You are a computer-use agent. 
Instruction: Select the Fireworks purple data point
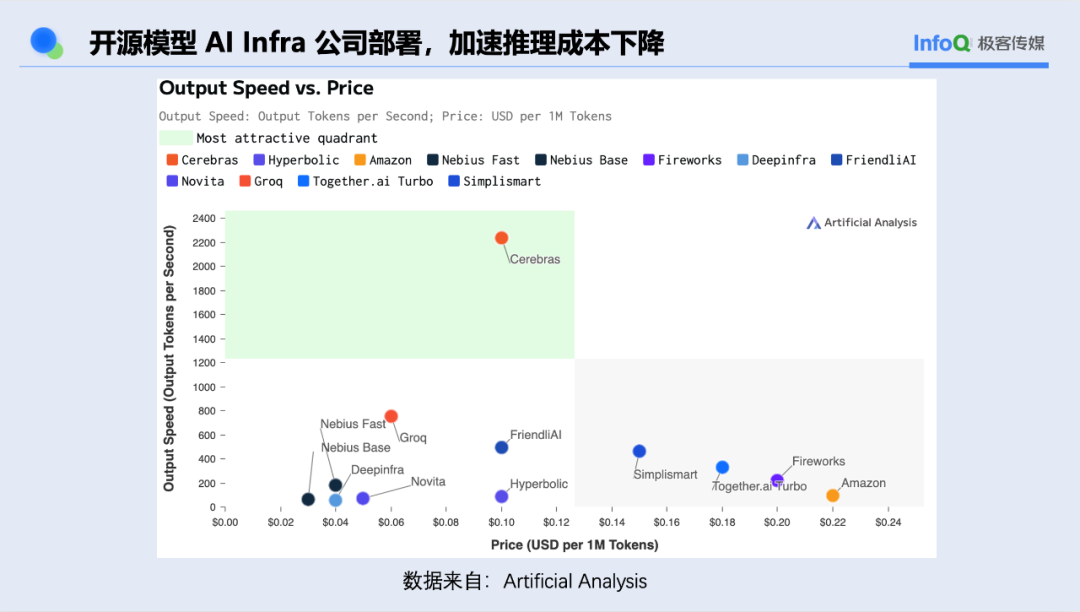point(777,479)
